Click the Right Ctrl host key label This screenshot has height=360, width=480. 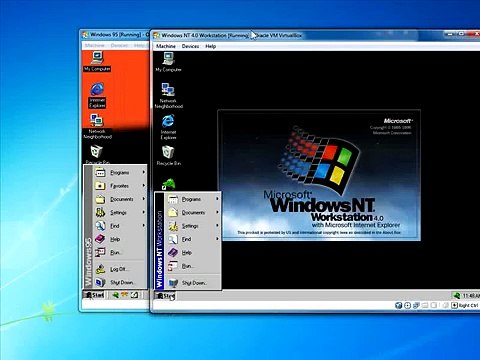(x=469, y=305)
